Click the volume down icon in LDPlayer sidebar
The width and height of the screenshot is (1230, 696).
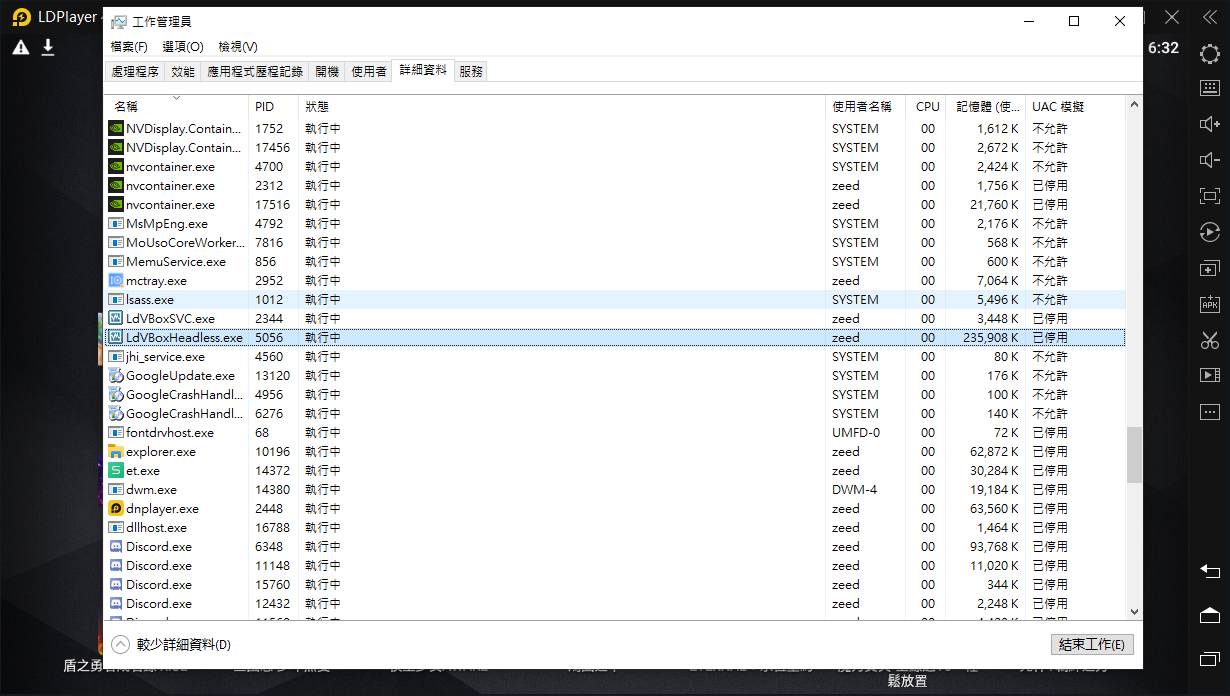pyautogui.click(x=1210, y=160)
